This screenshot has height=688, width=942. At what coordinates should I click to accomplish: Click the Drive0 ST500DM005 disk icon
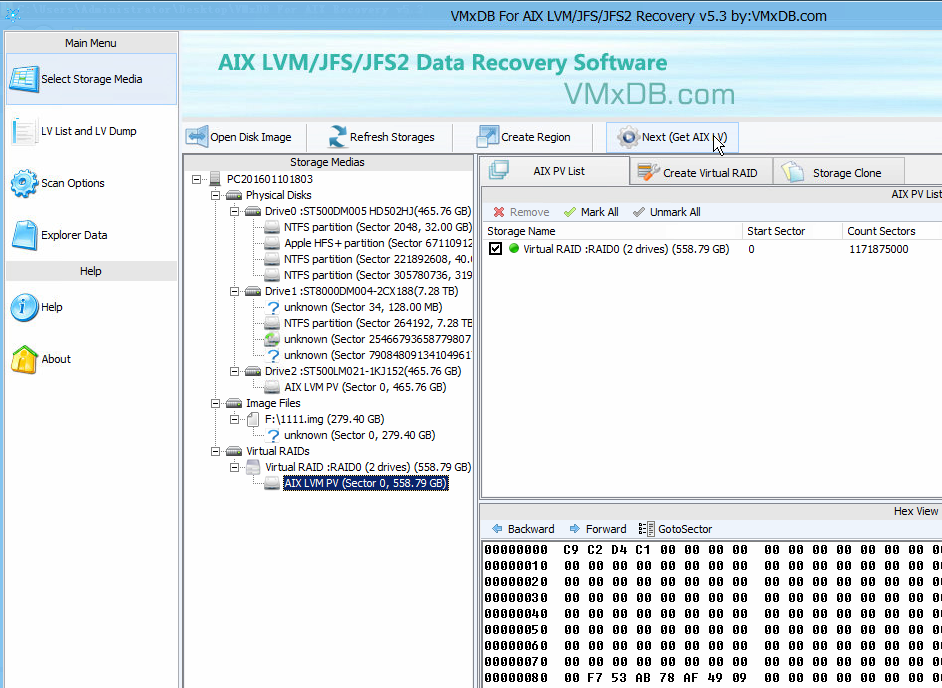coord(253,212)
